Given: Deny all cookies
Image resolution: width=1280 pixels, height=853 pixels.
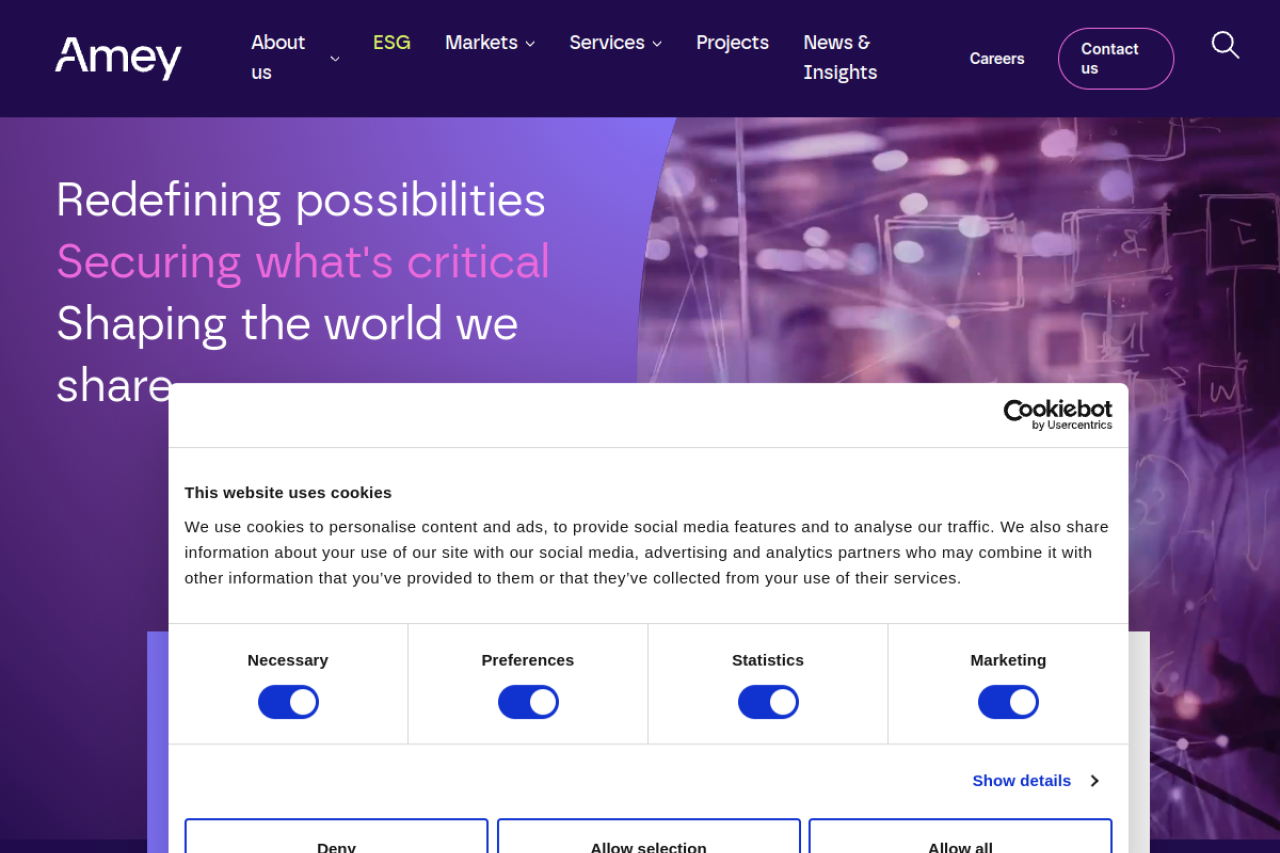Looking at the screenshot, I should coord(336,836).
